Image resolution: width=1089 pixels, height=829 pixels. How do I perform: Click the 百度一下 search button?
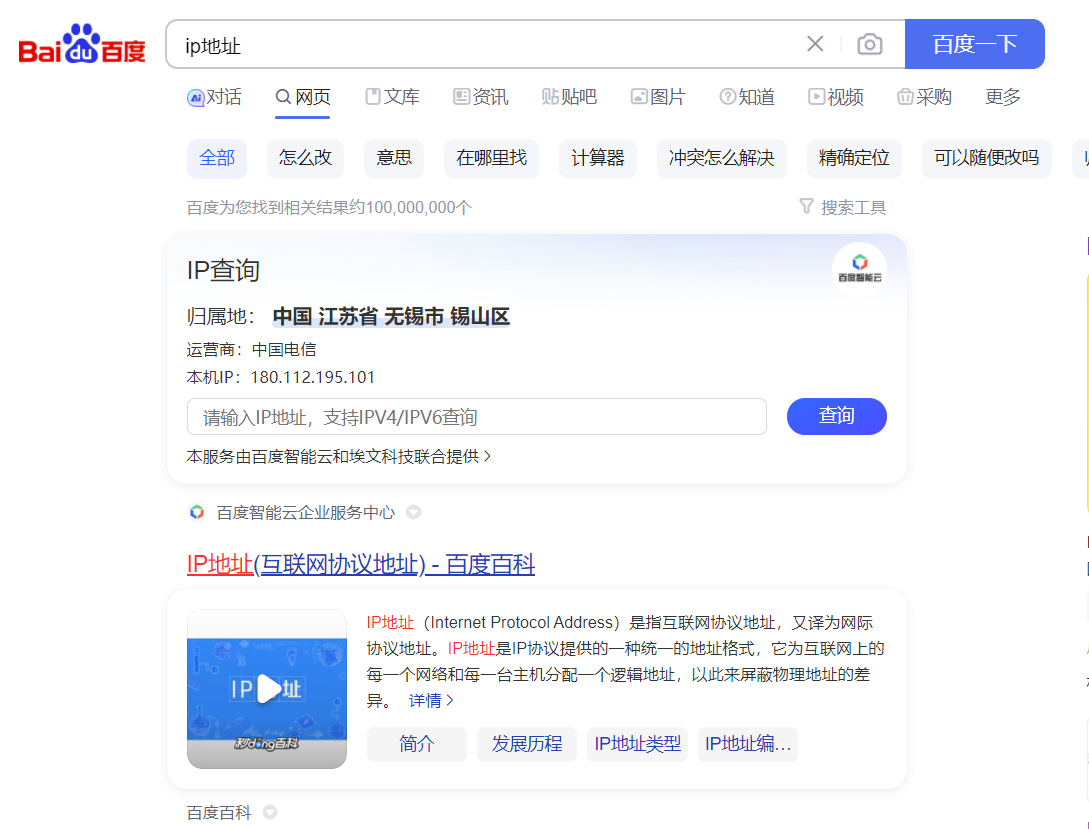point(974,44)
